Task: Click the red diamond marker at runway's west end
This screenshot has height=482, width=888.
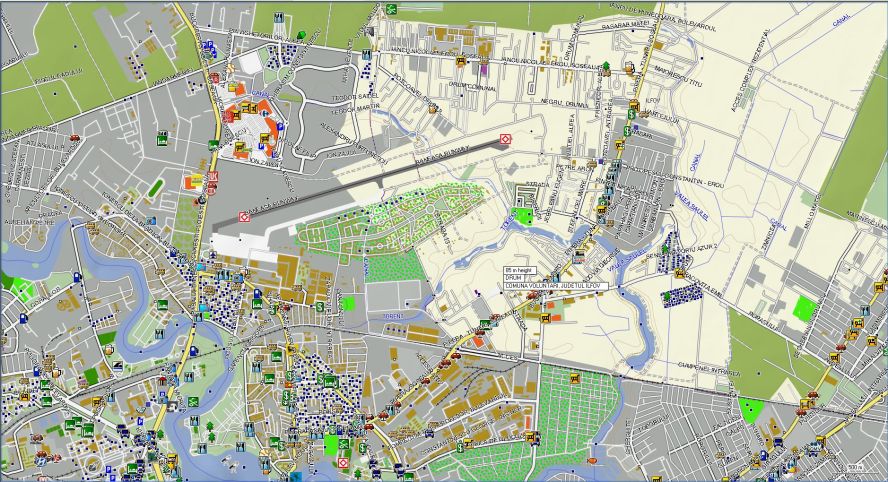Action: point(245,216)
